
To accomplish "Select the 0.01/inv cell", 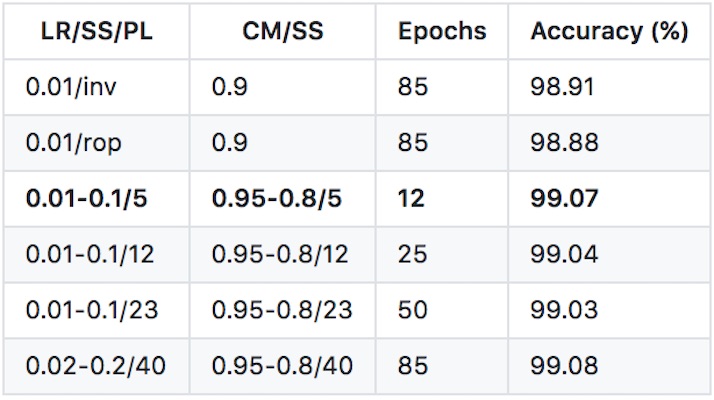I will pos(97,87).
